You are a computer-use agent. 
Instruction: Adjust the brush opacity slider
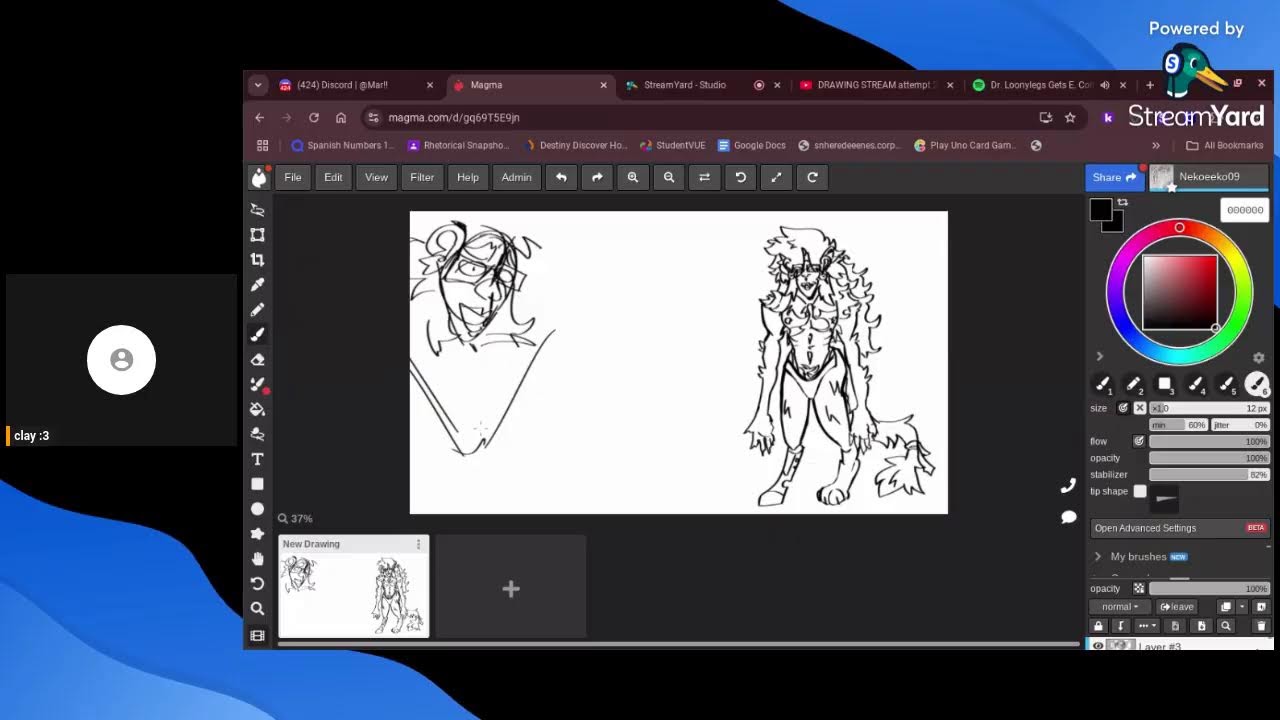1209,458
